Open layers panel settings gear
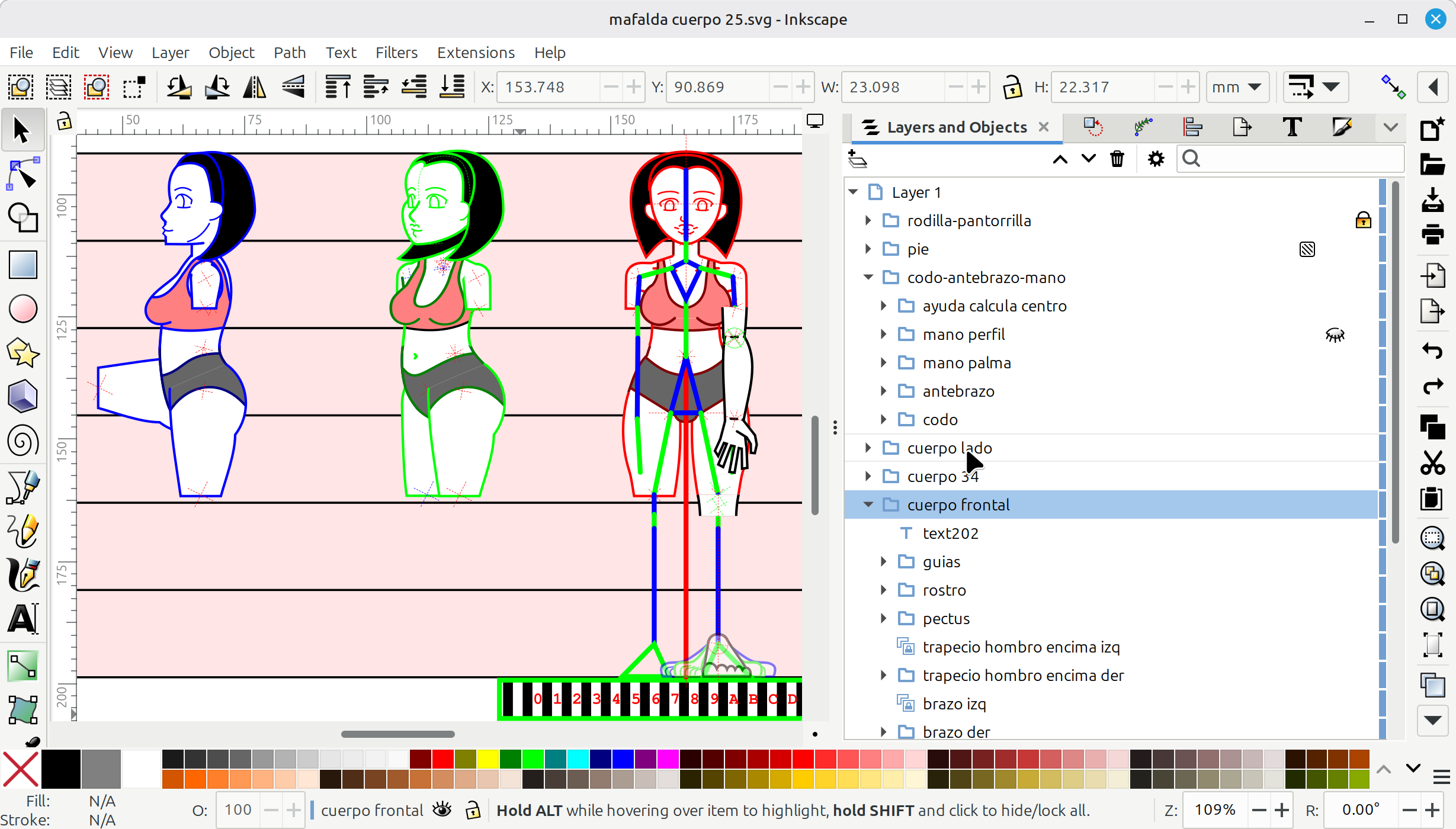 (1156, 159)
